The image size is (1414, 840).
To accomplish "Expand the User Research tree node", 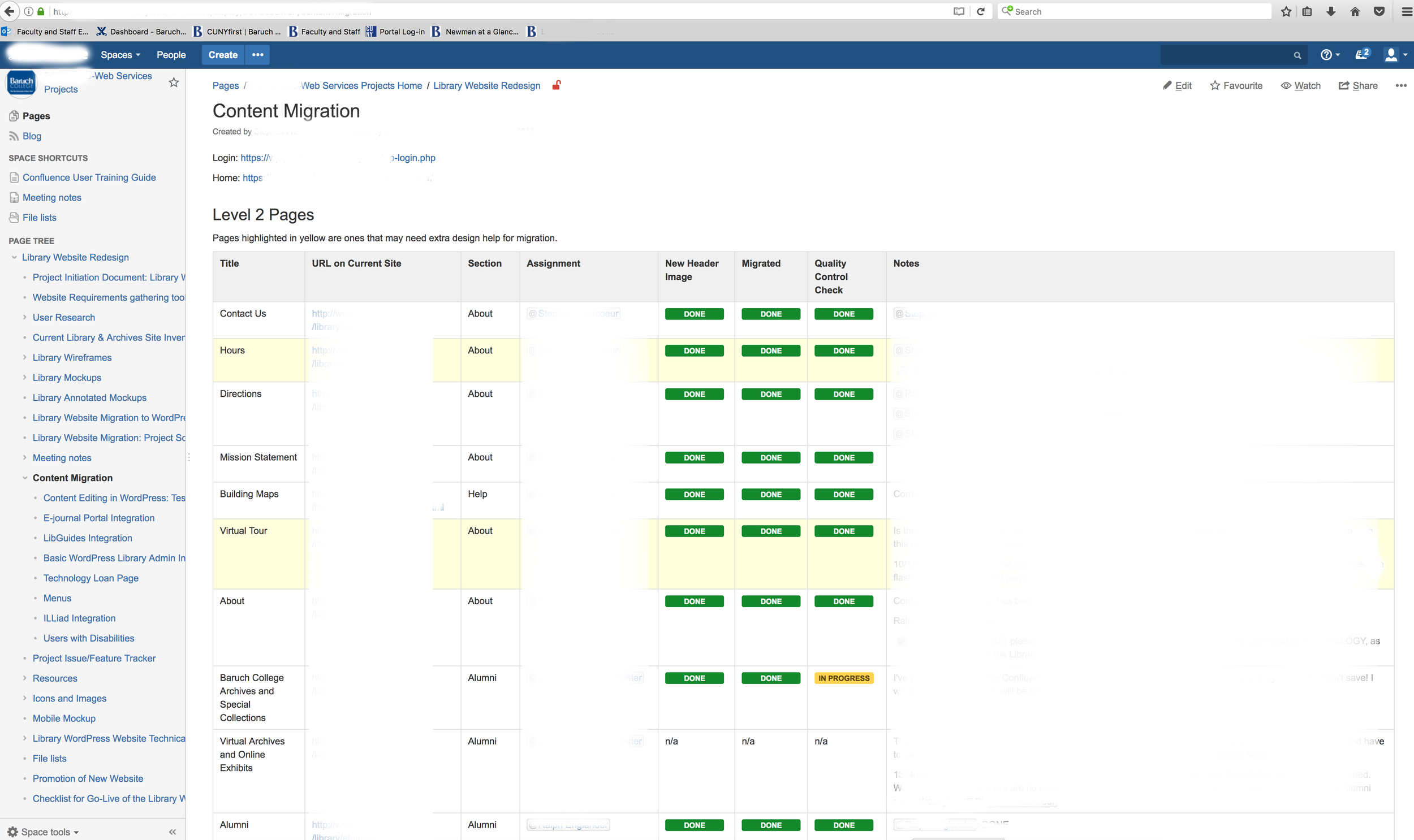I will tap(25, 318).
